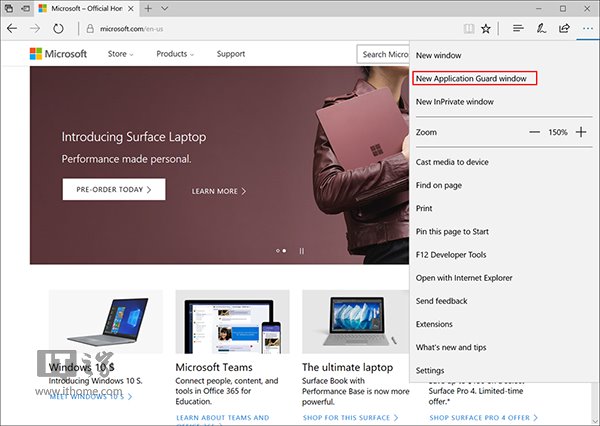
Task: Choose Cast media to device
Action: tap(452, 162)
